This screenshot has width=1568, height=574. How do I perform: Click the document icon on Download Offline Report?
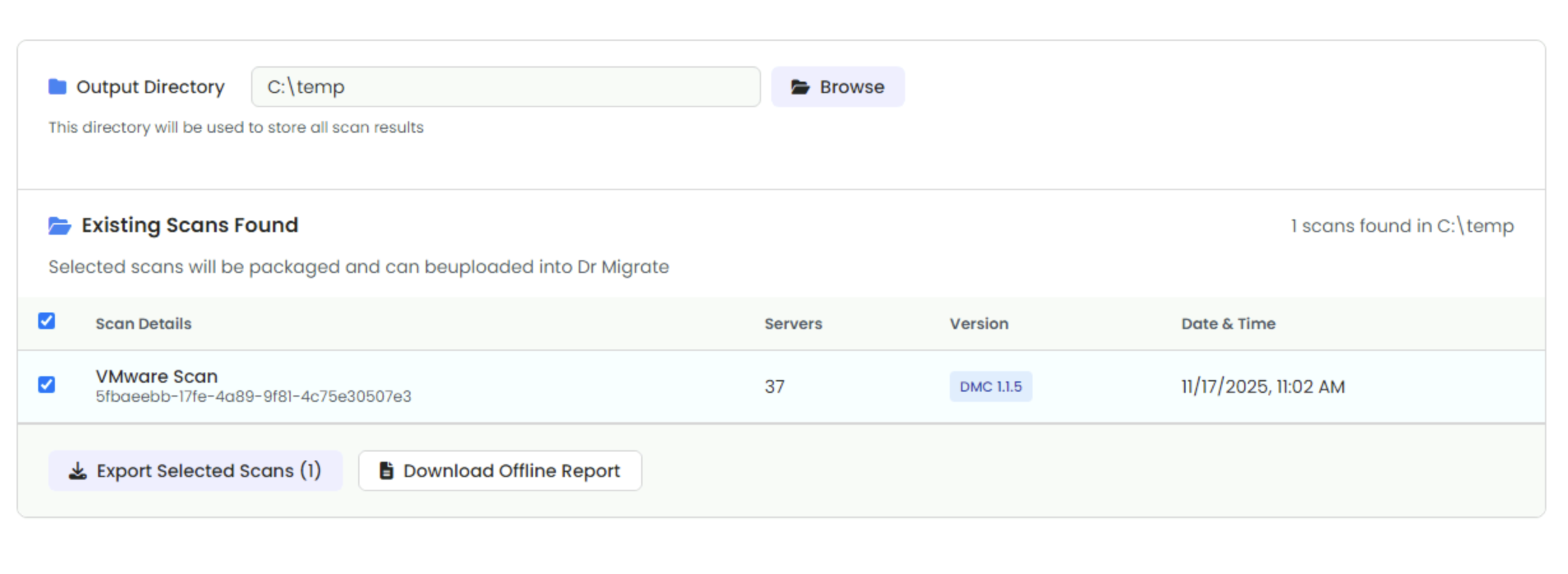(386, 471)
